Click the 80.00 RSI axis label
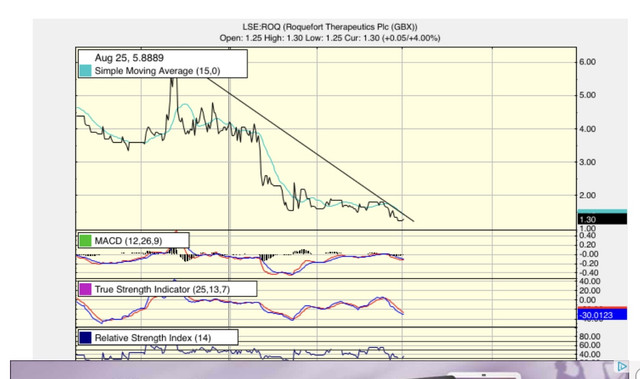This screenshot has height=379, width=640. pyautogui.click(x=590, y=337)
